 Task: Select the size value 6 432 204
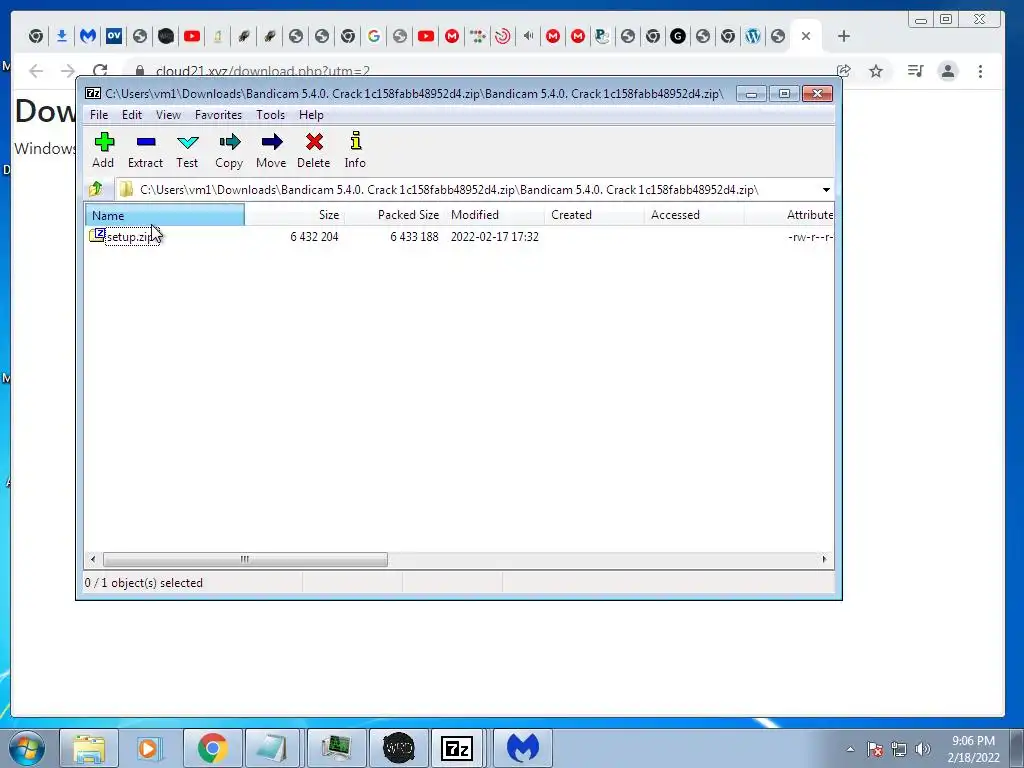click(x=314, y=236)
